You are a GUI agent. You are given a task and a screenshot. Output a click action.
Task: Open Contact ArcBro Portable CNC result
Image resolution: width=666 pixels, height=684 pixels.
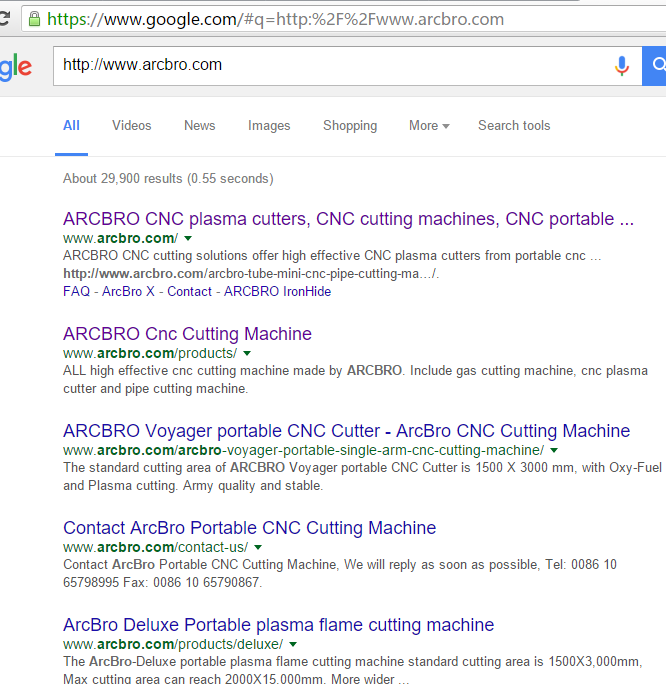click(249, 528)
